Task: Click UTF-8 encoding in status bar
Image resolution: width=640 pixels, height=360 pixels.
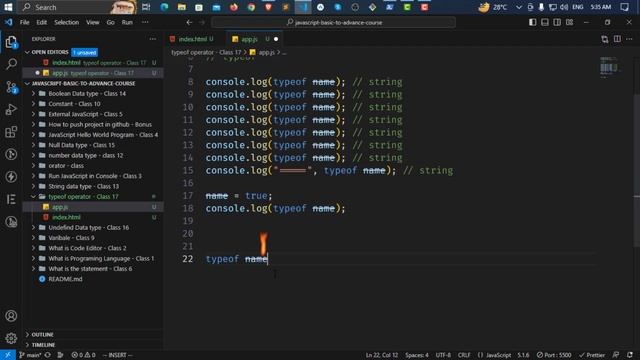Action: tap(443, 355)
